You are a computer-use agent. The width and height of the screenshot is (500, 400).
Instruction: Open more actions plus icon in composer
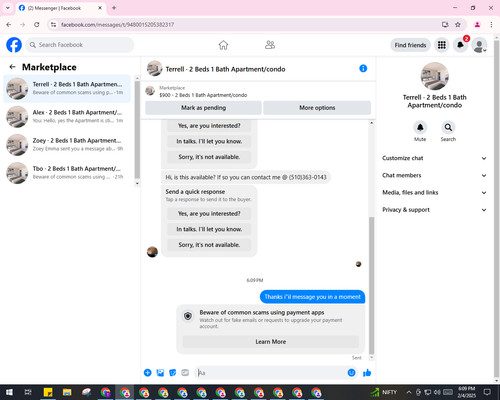(x=148, y=373)
